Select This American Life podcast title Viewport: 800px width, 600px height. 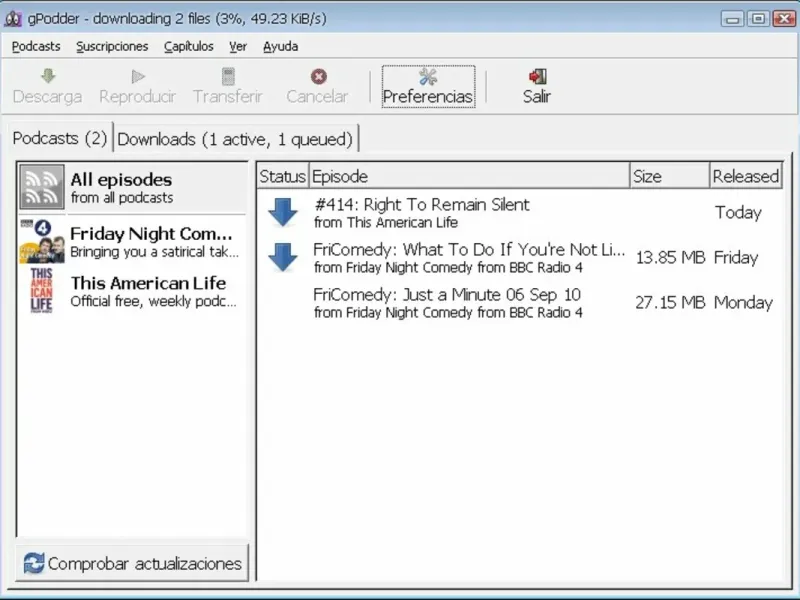[x=148, y=283]
